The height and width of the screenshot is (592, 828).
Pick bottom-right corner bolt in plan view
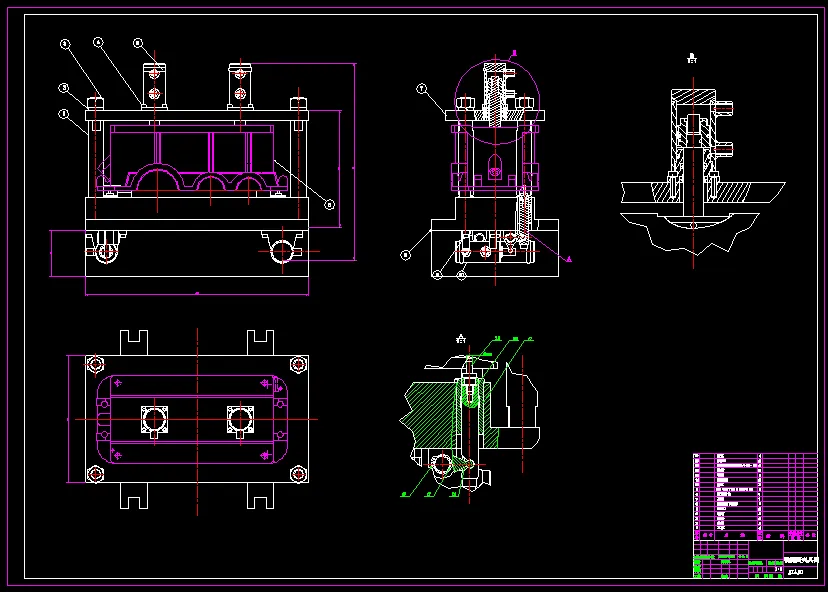(298, 474)
